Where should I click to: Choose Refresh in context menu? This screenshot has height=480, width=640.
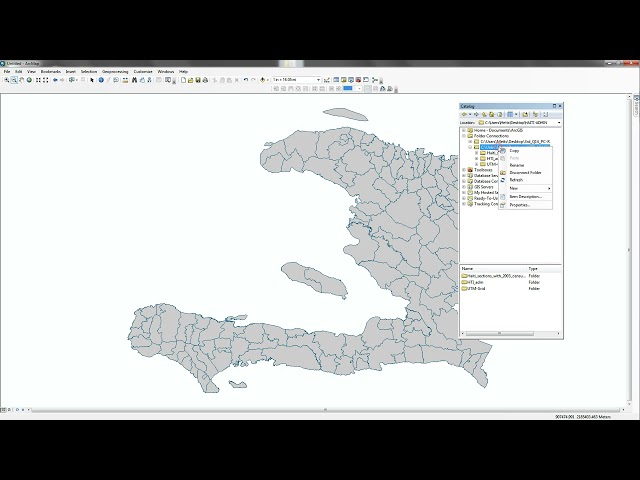click(525, 180)
